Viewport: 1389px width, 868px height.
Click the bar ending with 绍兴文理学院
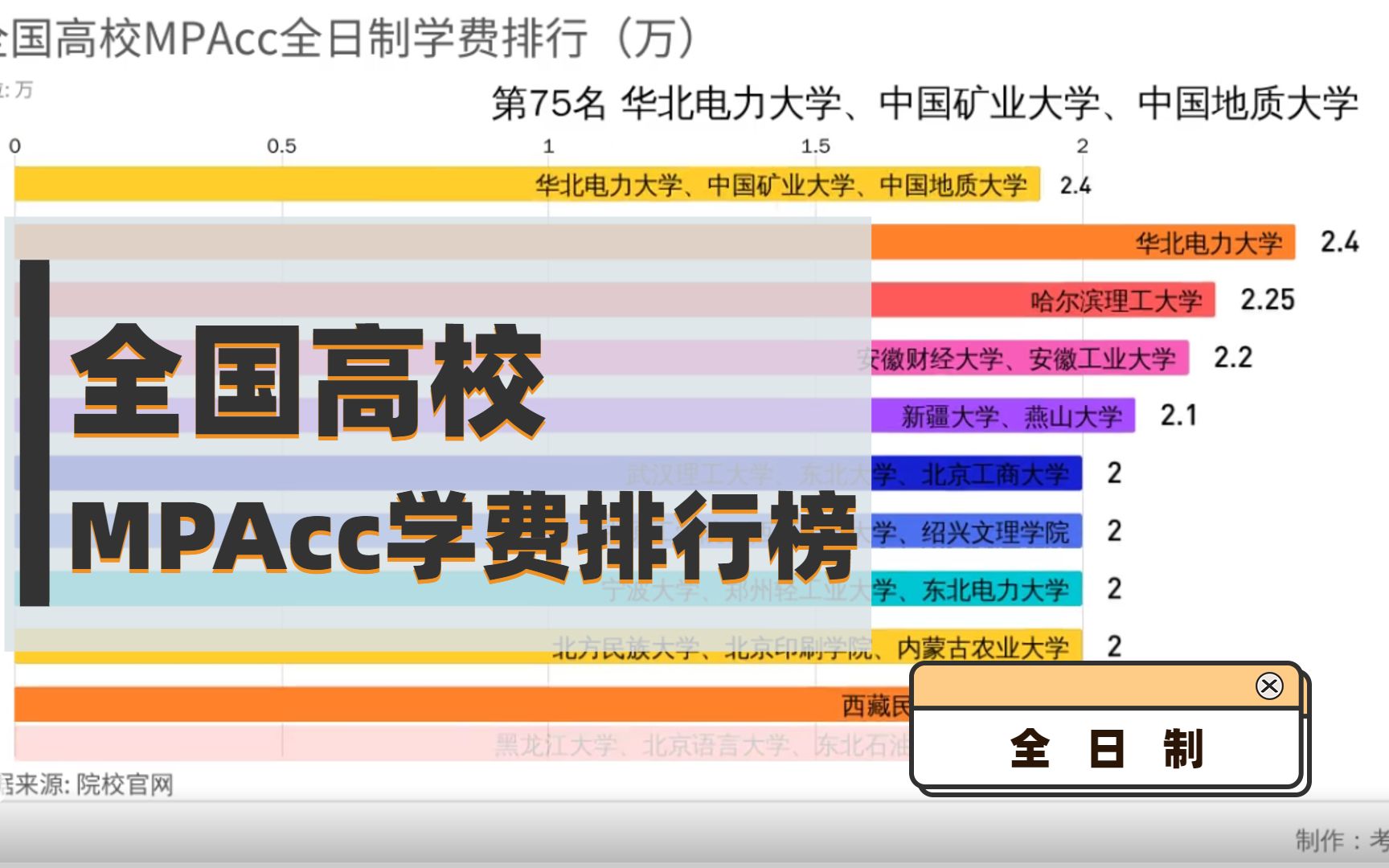(548, 531)
